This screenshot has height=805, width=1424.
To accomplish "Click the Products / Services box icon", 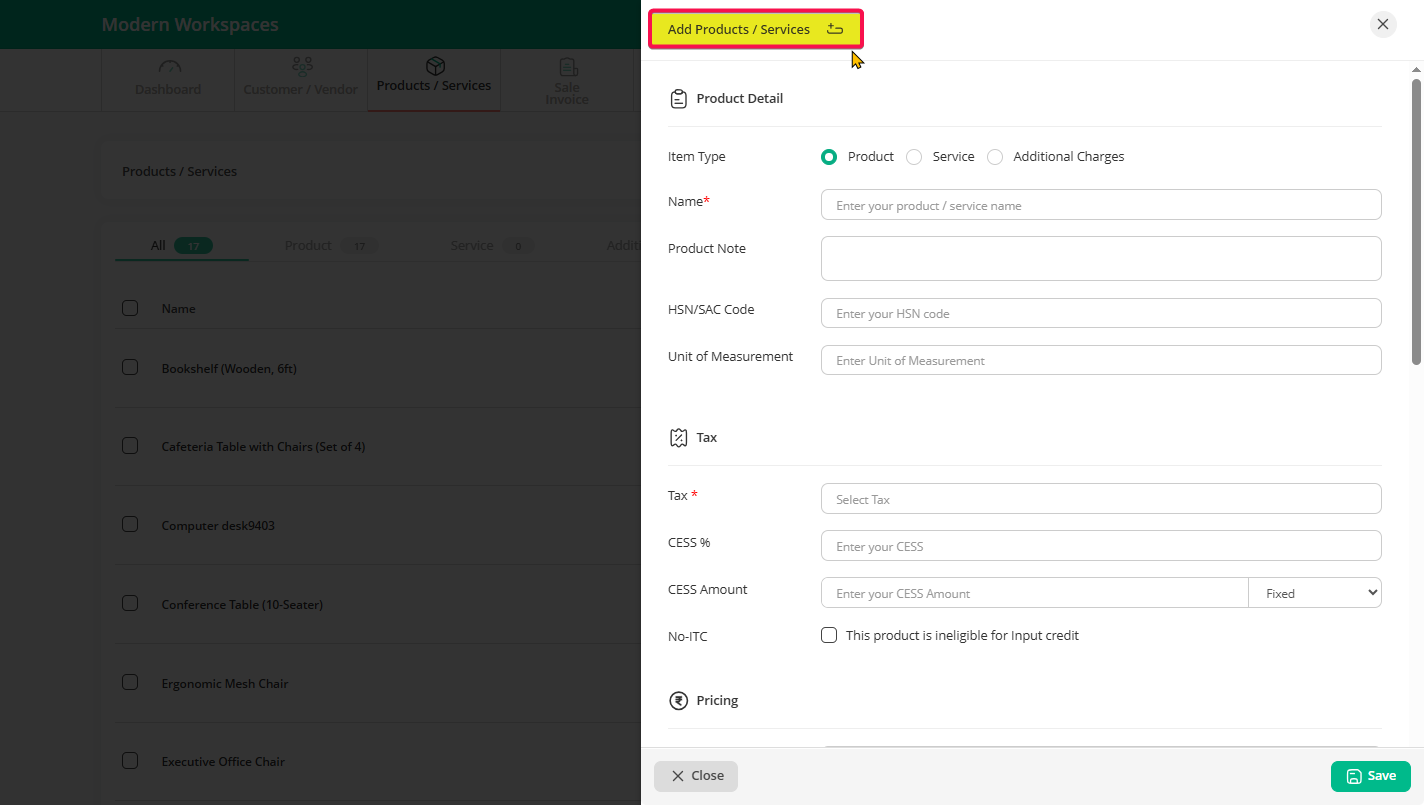I will click(435, 66).
